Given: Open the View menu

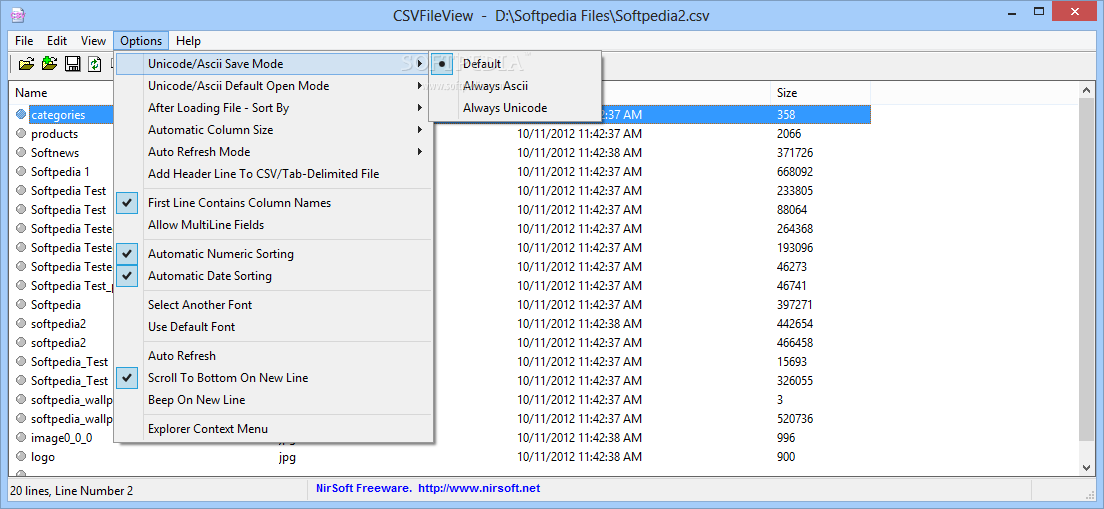Looking at the screenshot, I should (x=93, y=41).
